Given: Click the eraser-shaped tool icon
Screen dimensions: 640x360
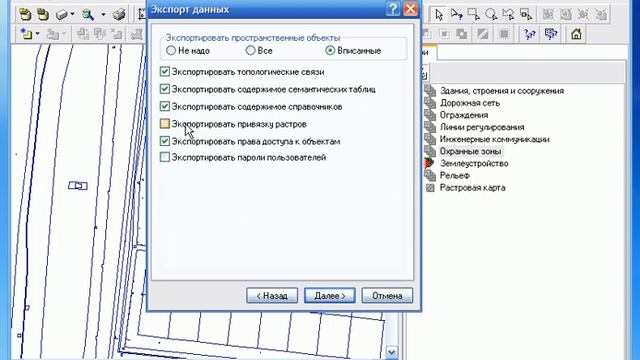Looking at the screenshot, I should [62, 15].
